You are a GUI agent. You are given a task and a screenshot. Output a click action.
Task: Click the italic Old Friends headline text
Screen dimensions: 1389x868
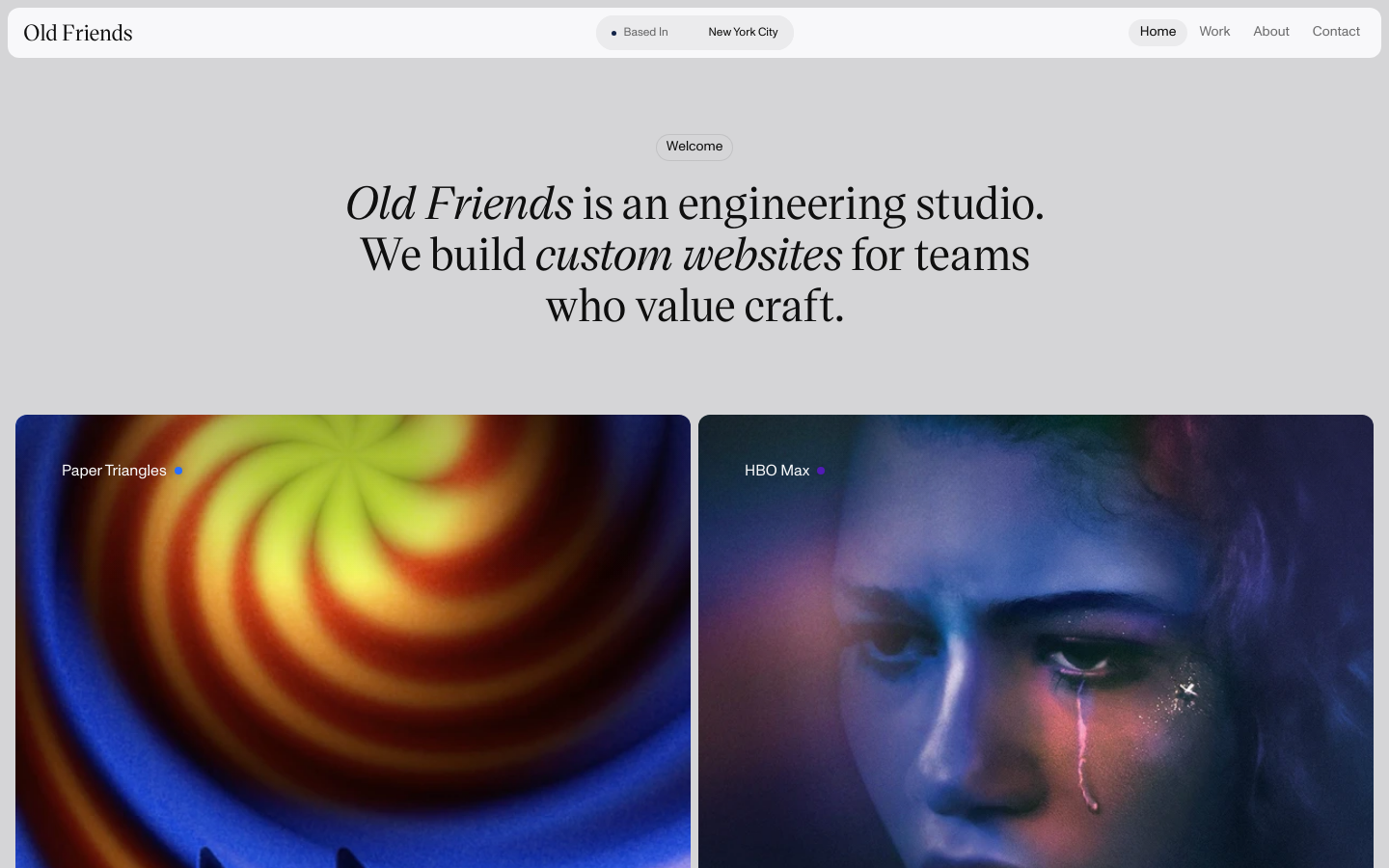click(459, 204)
